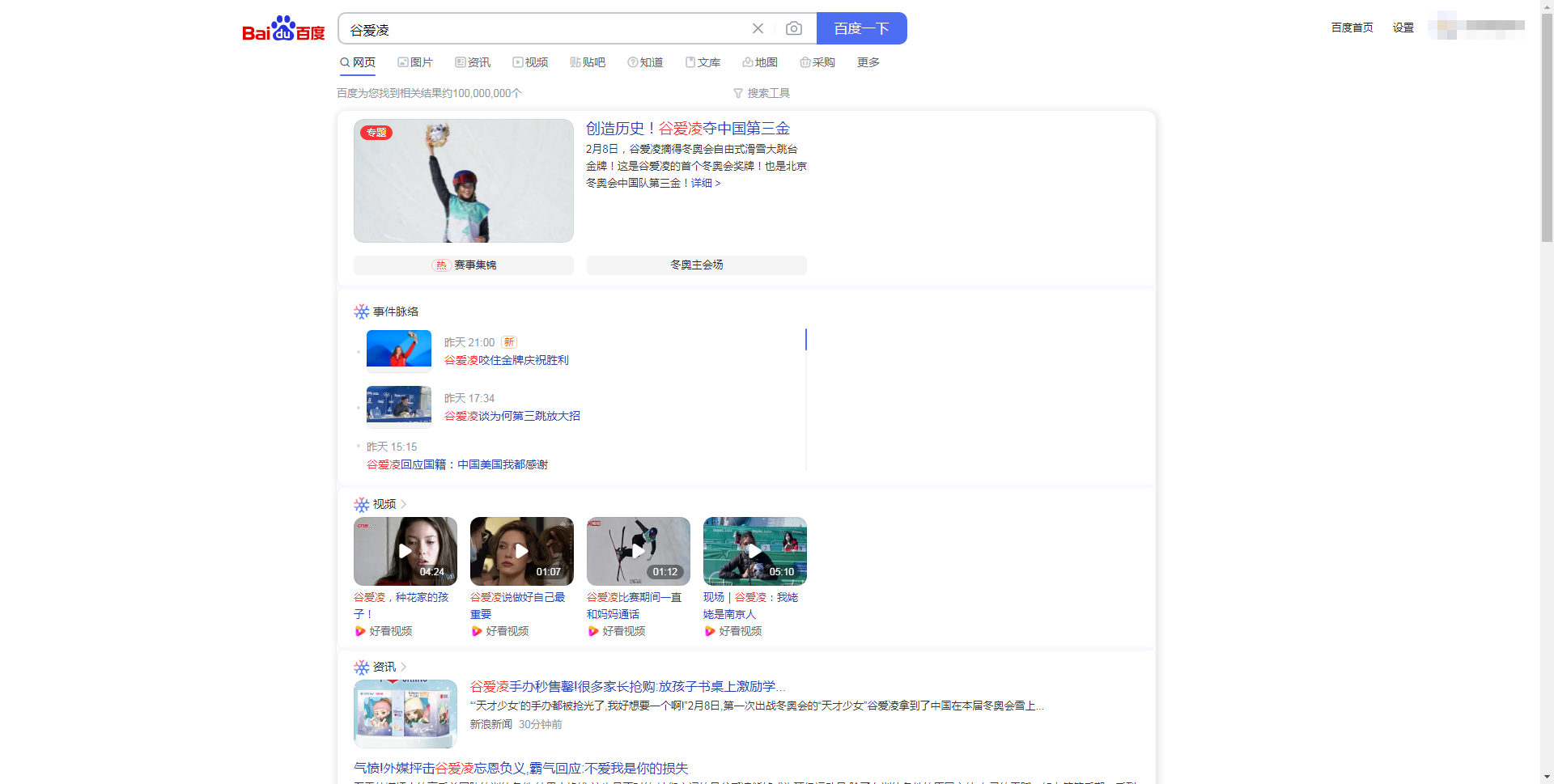Click the 百度一下 search button
Screen dimensions: 1554x784
861,28
